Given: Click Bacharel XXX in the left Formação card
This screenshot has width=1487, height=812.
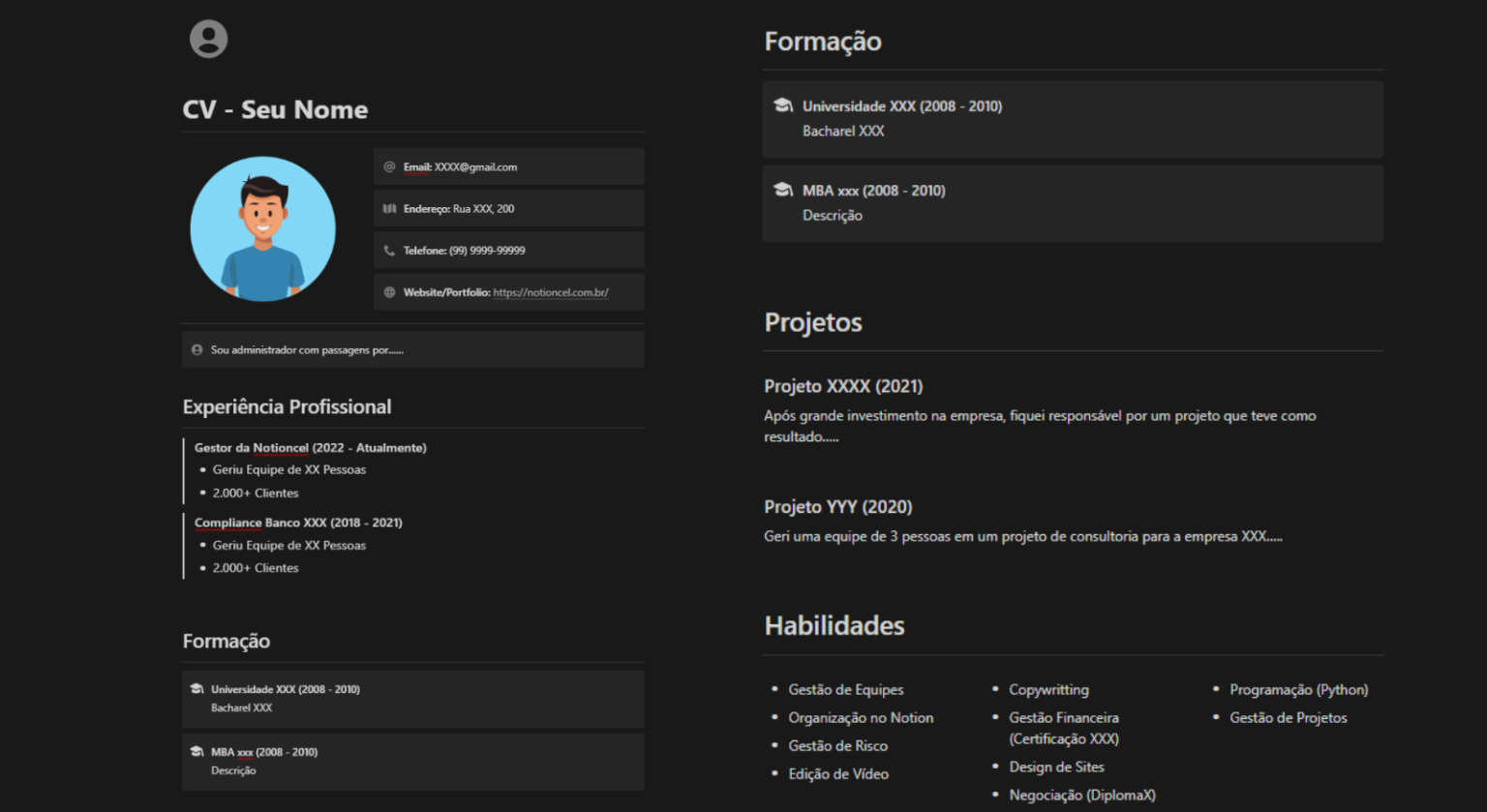Looking at the screenshot, I should tap(242, 707).
